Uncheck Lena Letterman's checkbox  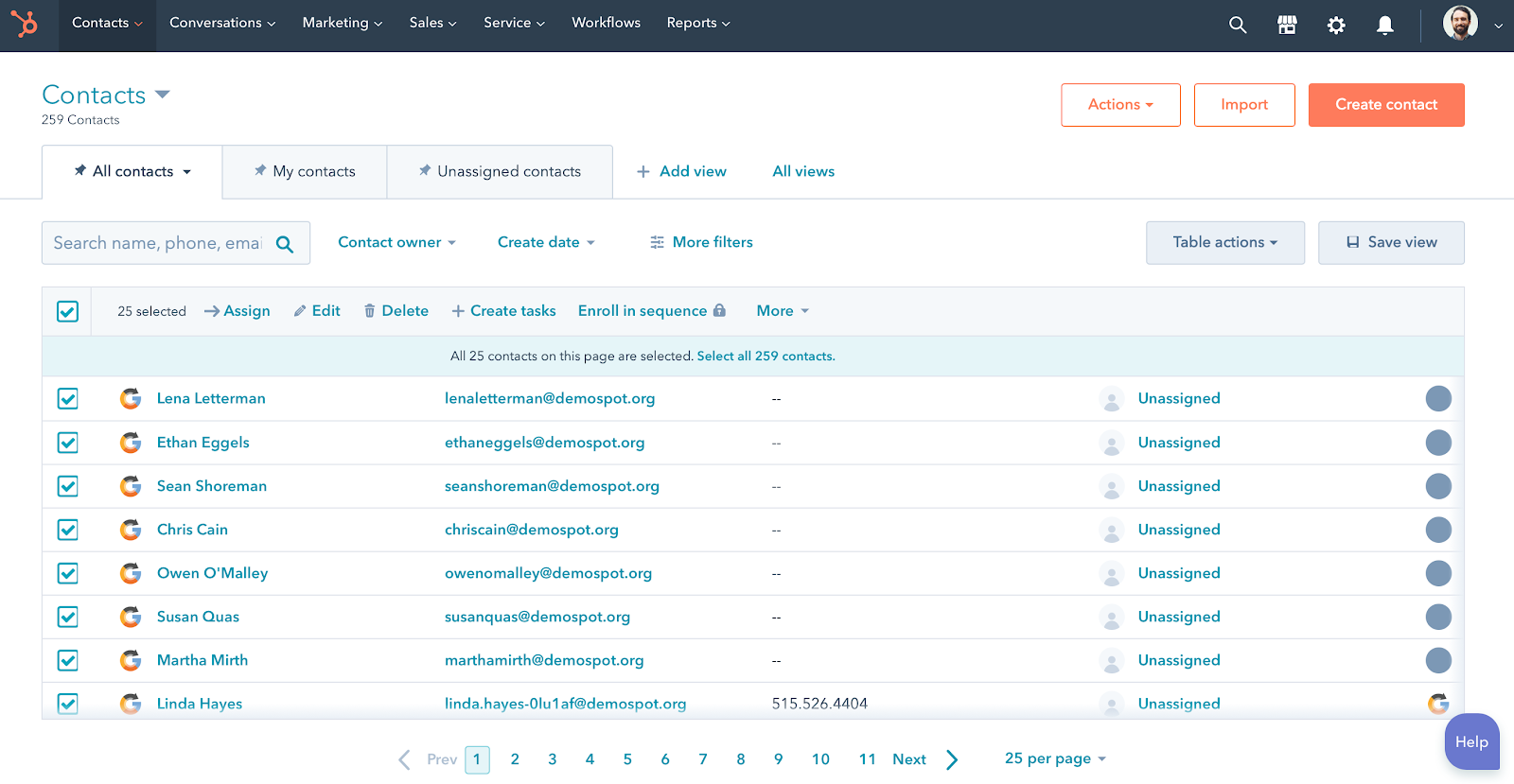point(68,399)
